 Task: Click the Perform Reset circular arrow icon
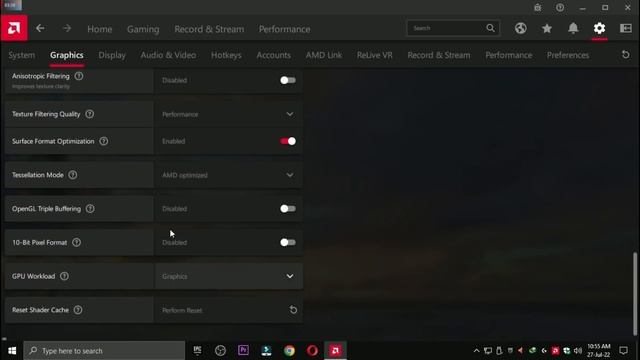click(x=293, y=310)
